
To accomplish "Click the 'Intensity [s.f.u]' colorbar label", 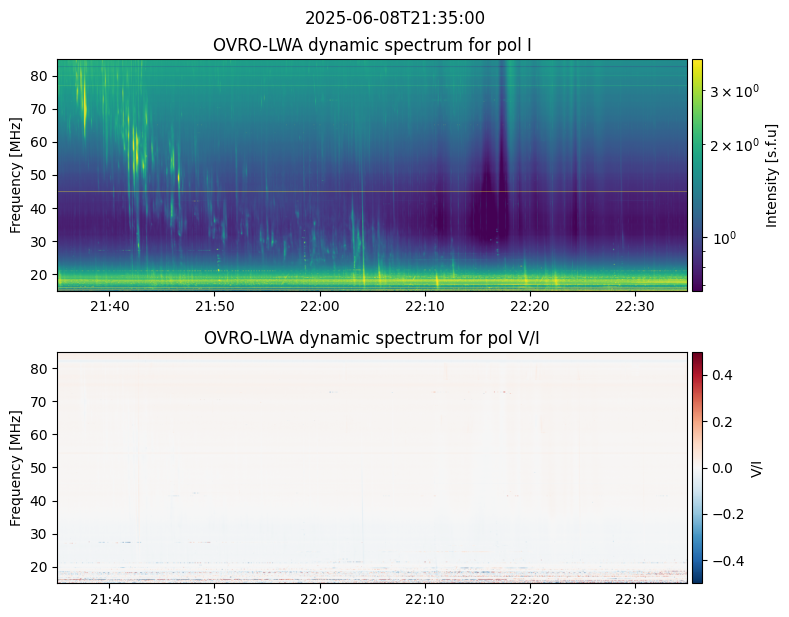I will point(771,175).
